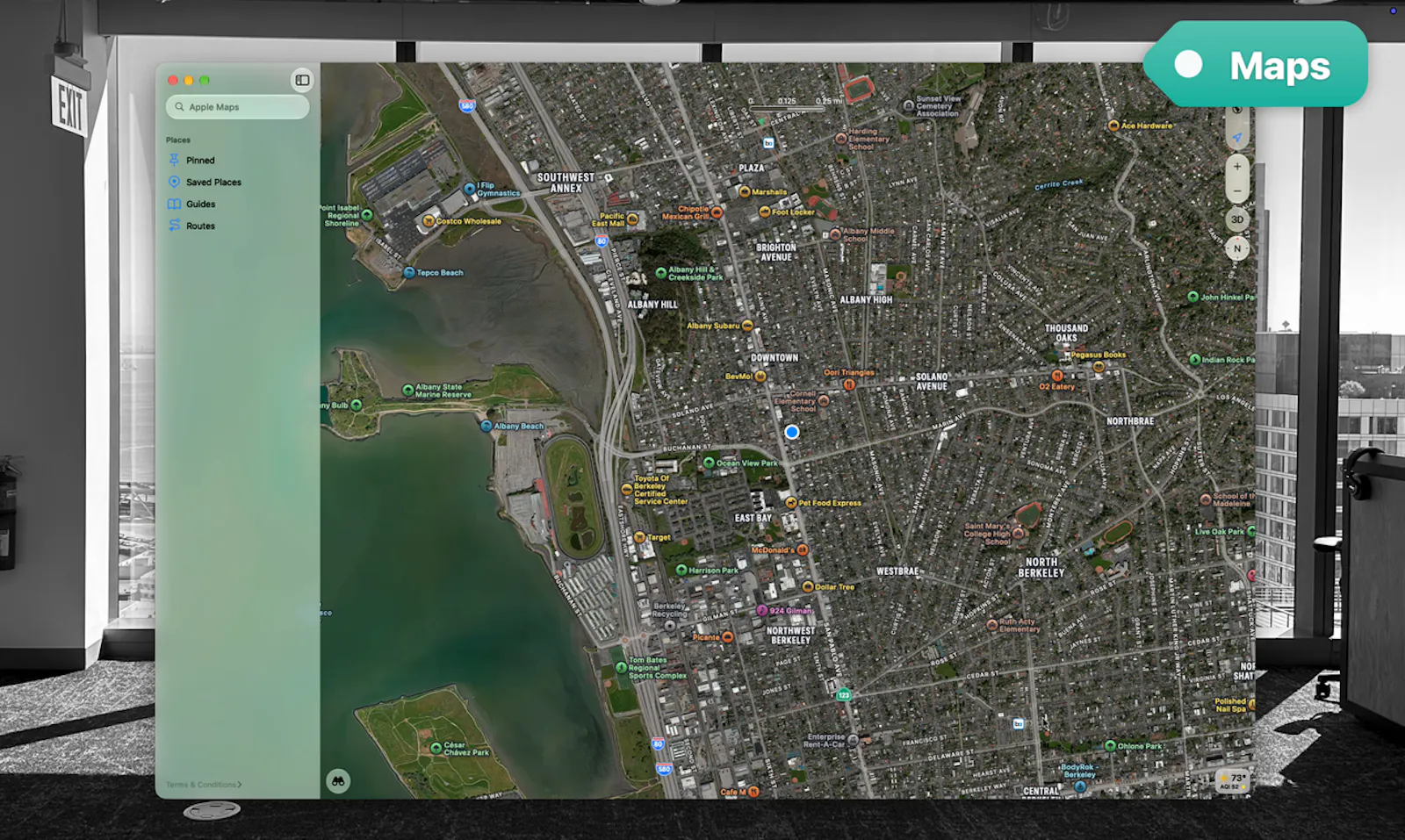
Task: Select the Marshalls store pin
Action: coord(745,191)
